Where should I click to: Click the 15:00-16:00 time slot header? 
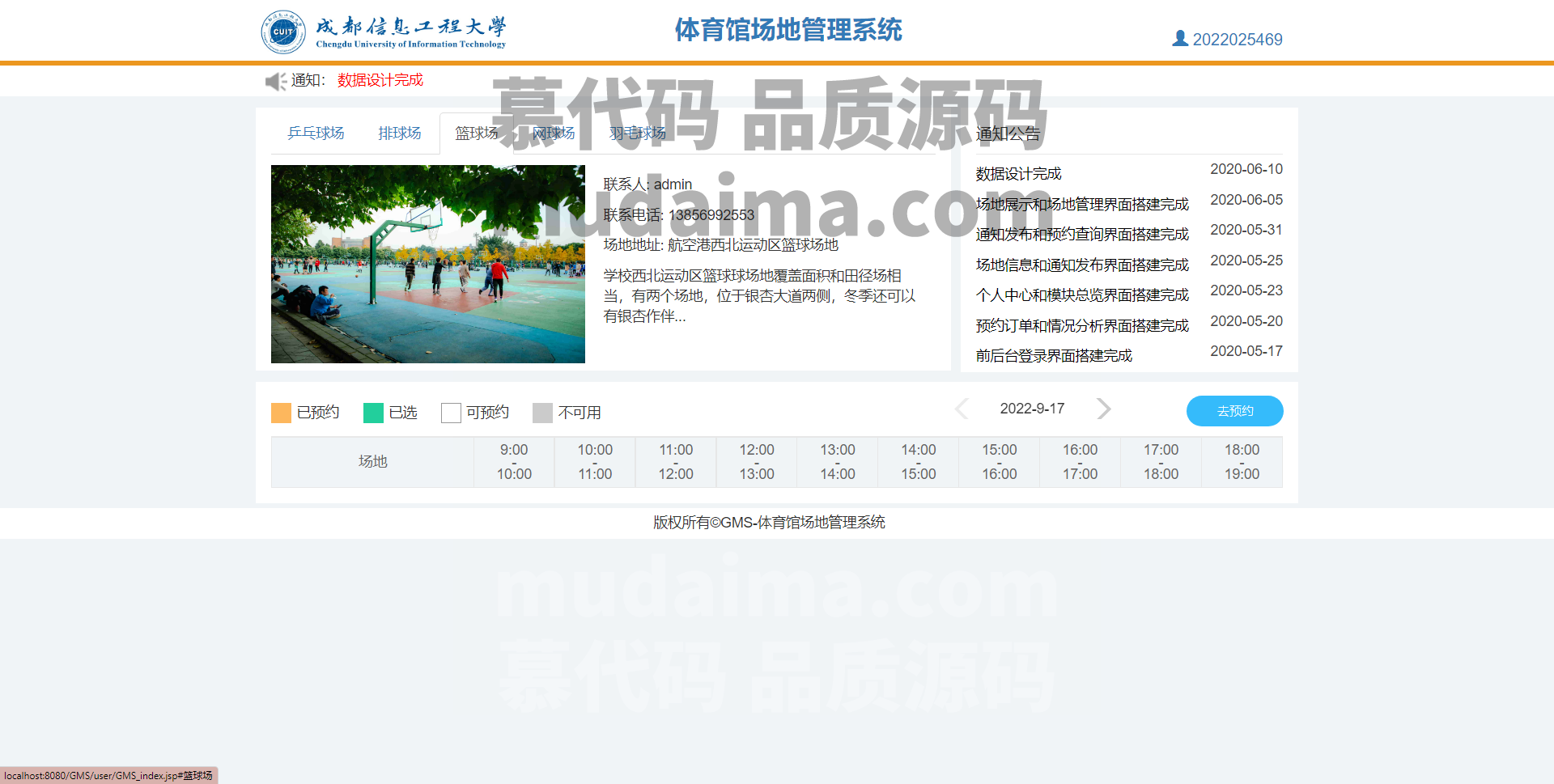pos(1000,462)
